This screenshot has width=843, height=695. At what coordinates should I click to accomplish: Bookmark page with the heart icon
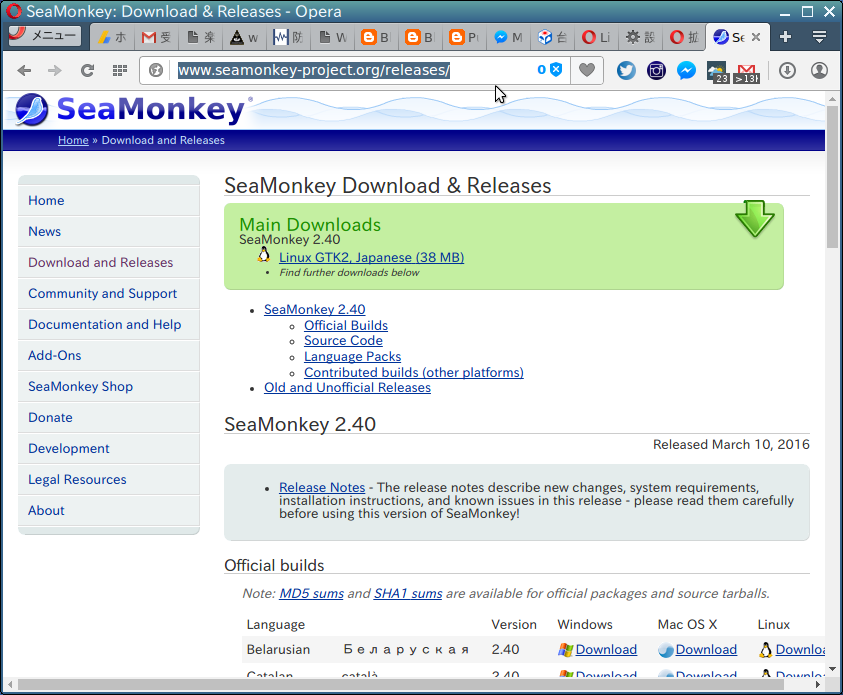[587, 70]
